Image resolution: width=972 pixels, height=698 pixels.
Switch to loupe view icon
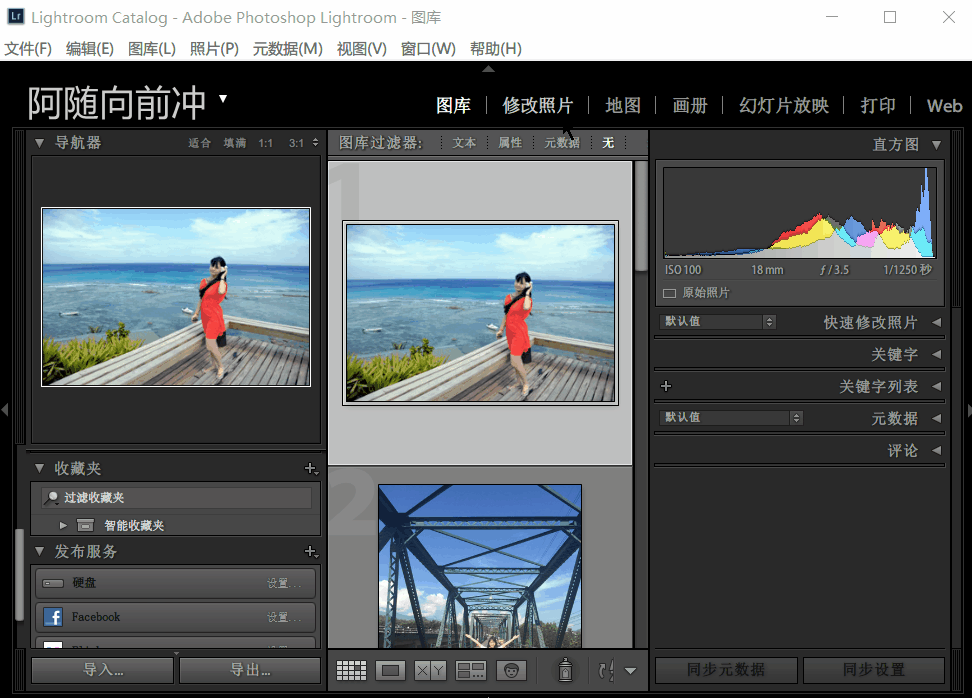(x=391, y=670)
